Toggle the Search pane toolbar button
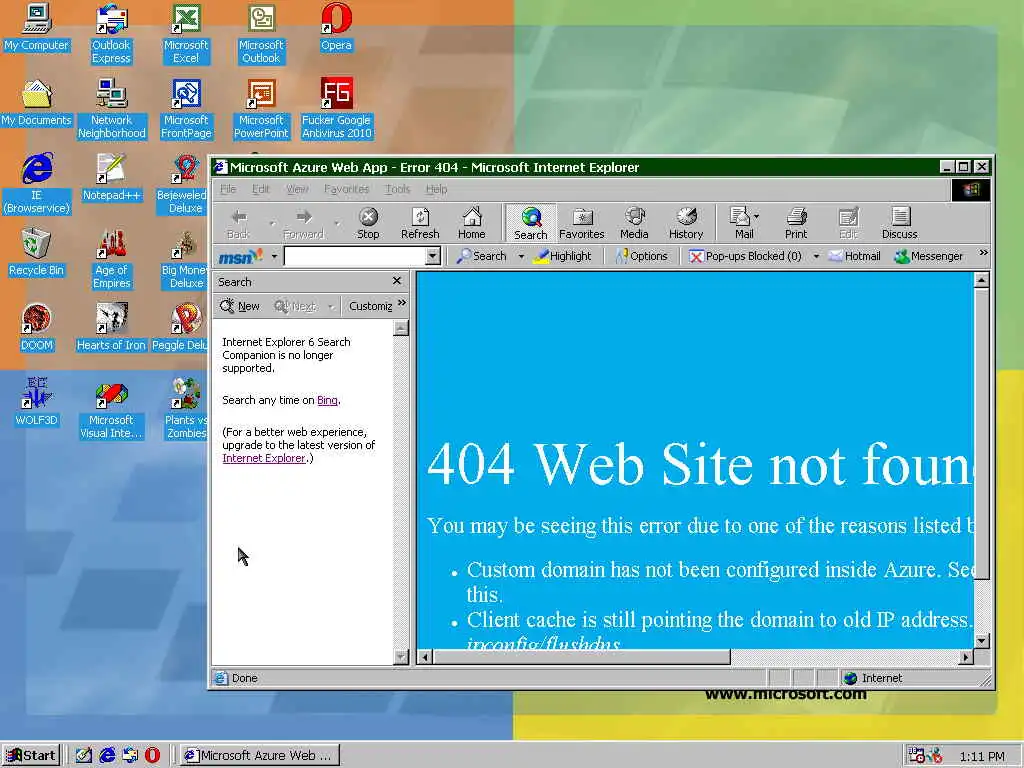Image resolution: width=1024 pixels, height=768 pixels. [x=530, y=223]
